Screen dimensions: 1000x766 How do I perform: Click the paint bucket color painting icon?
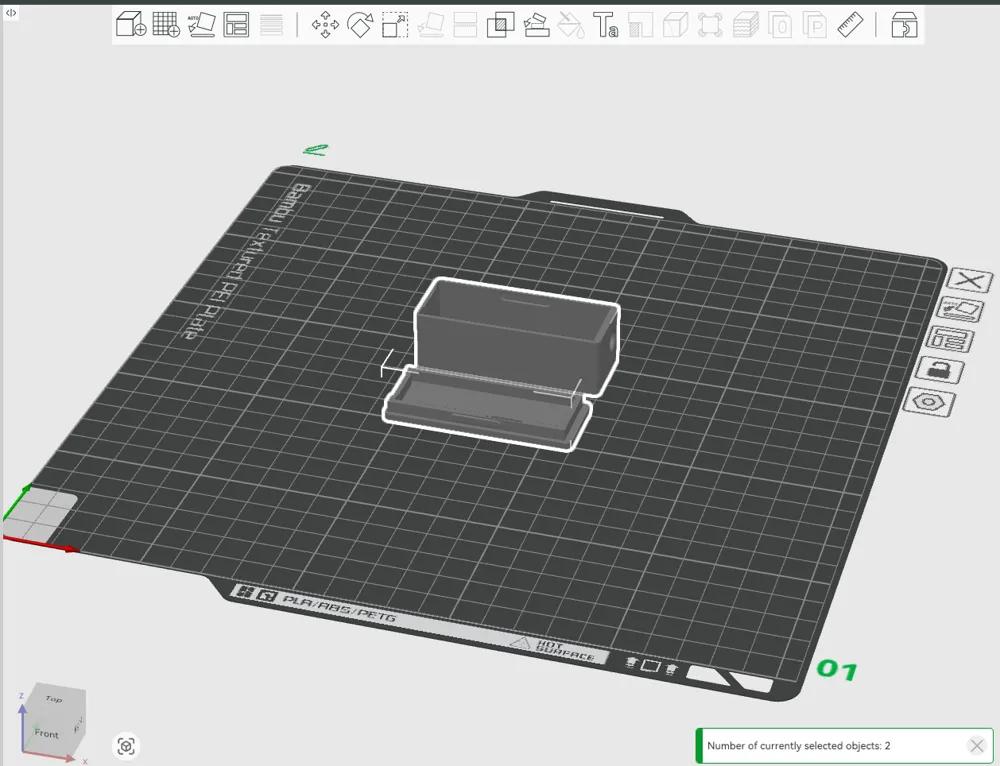571,24
